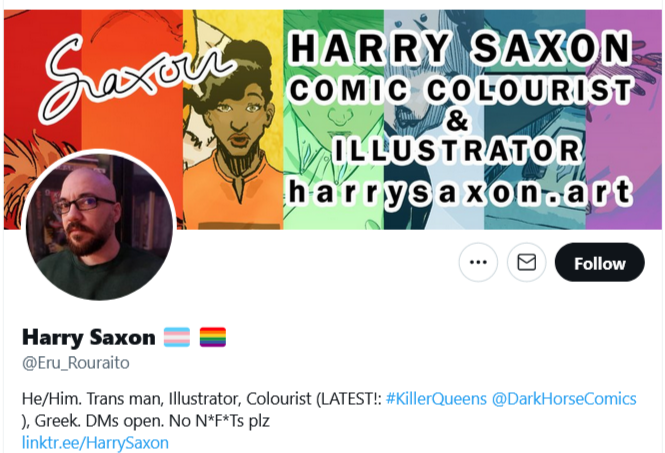Click harrysaxon.art text on the banner

[460, 192]
